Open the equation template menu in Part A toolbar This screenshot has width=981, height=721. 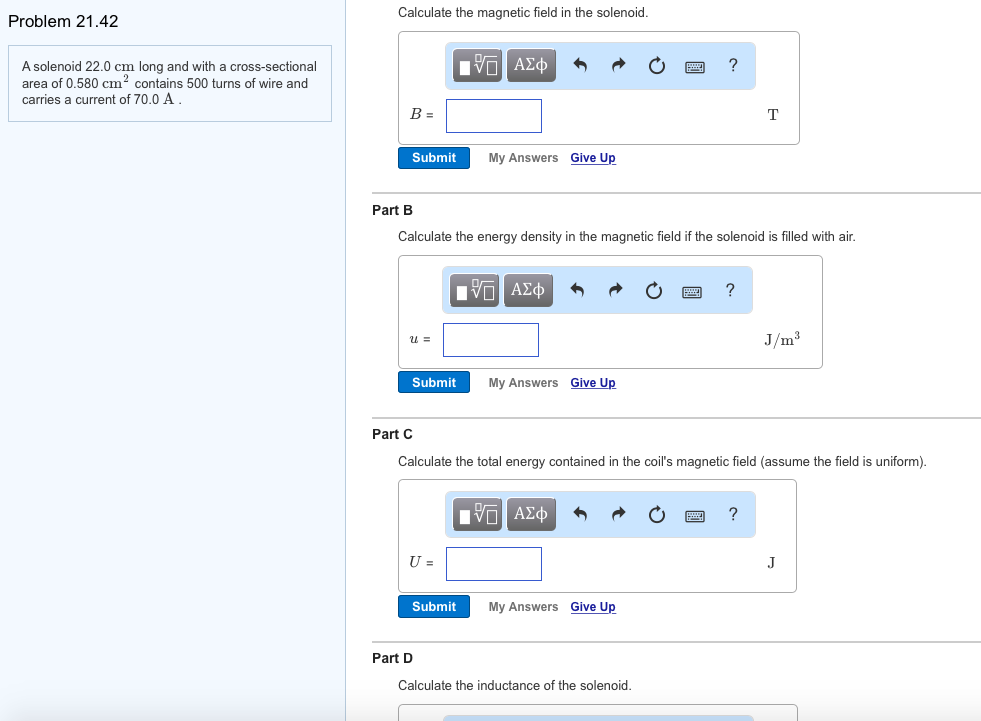tap(477, 65)
